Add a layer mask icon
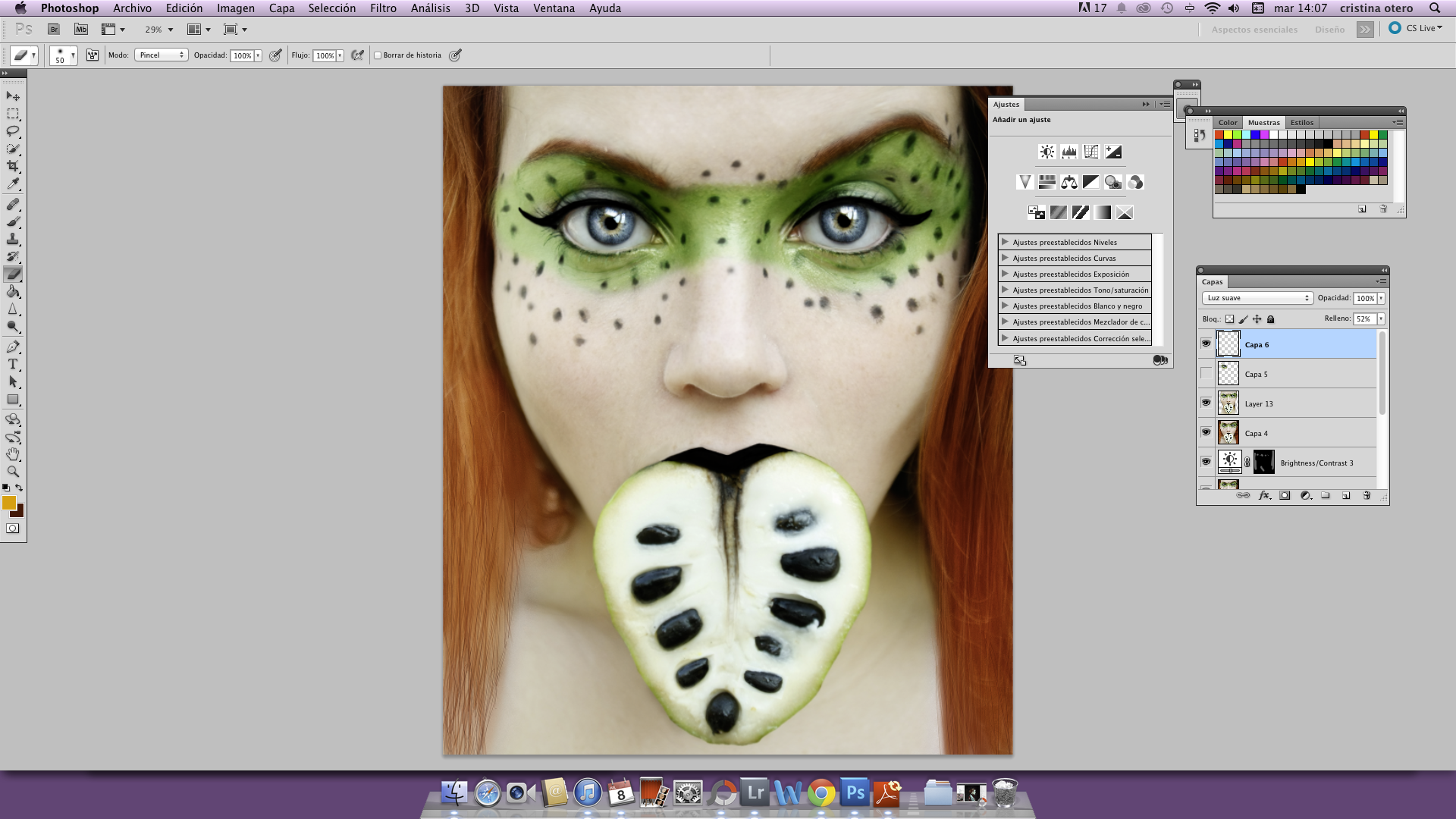 click(x=1285, y=495)
